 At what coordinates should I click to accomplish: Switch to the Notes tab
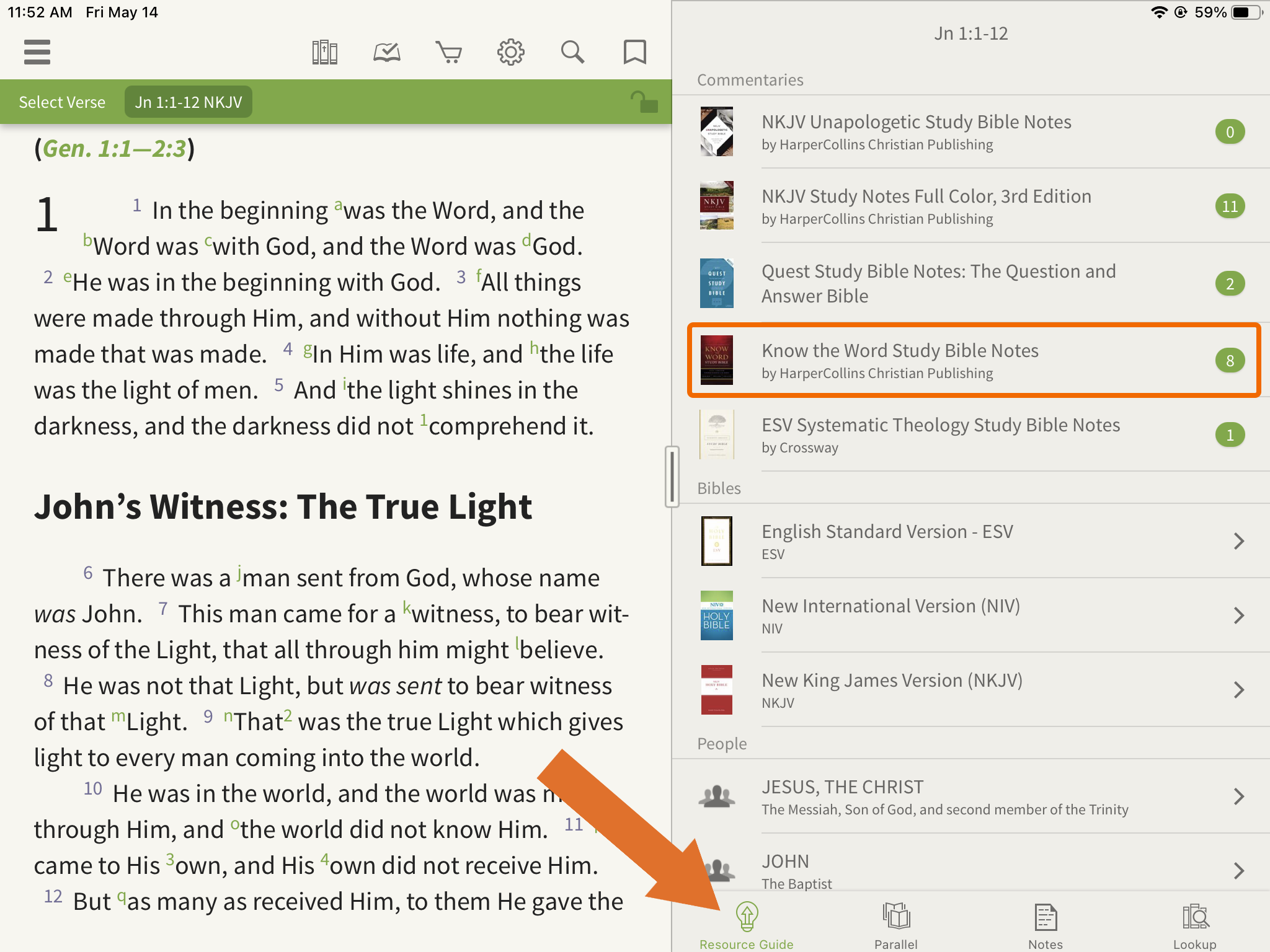click(1046, 925)
